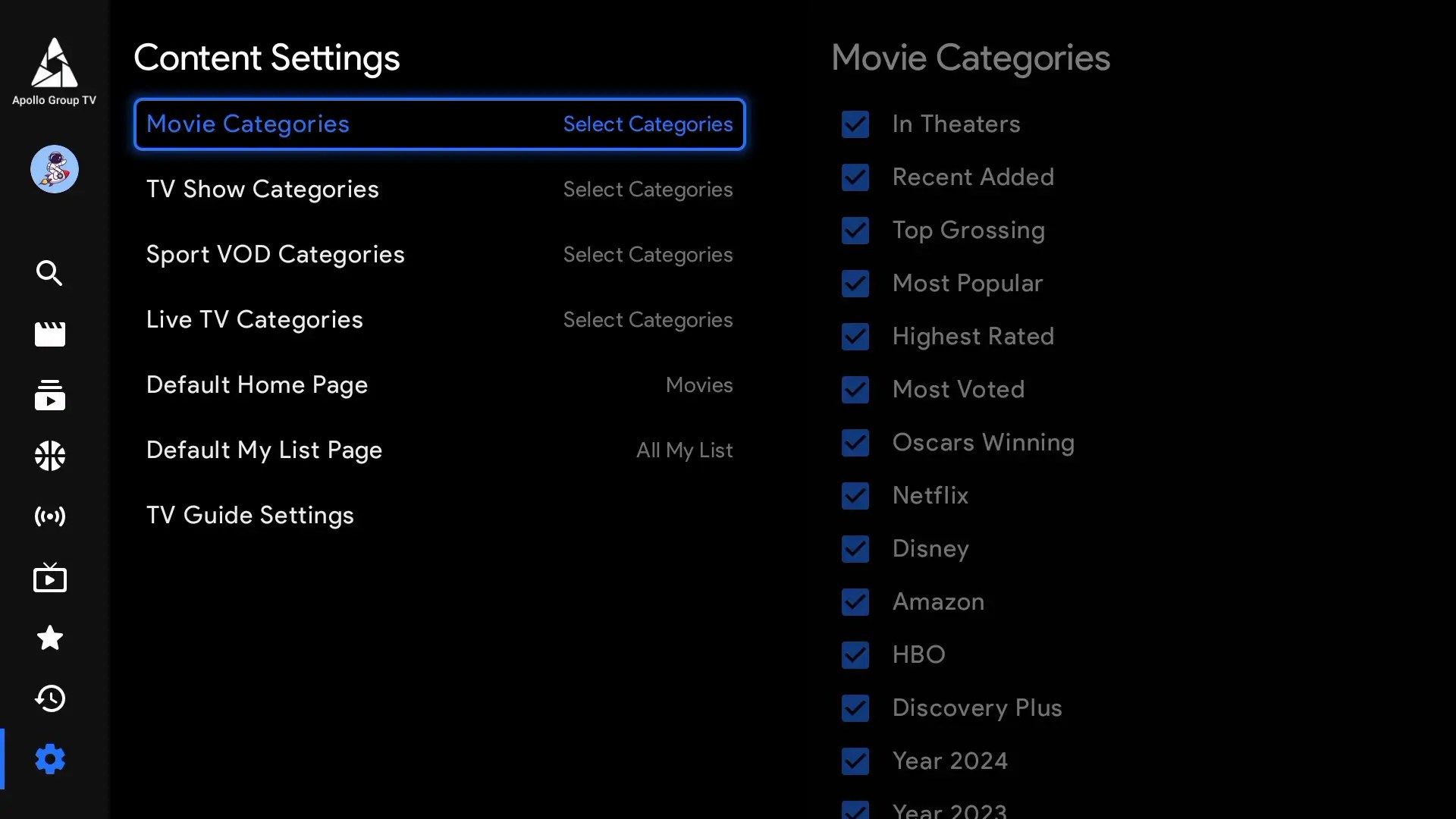The height and width of the screenshot is (819, 1456).
Task: Open the live broadcast signal icon
Action: (50, 516)
